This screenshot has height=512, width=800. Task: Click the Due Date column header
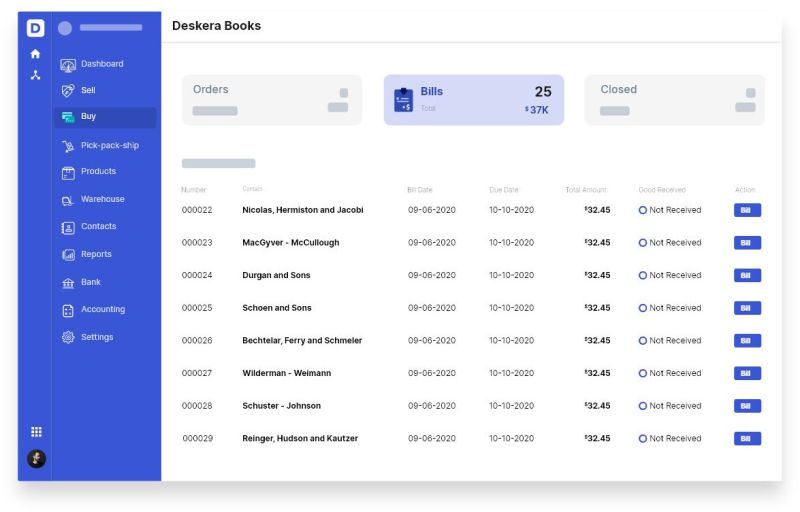pyautogui.click(x=504, y=190)
